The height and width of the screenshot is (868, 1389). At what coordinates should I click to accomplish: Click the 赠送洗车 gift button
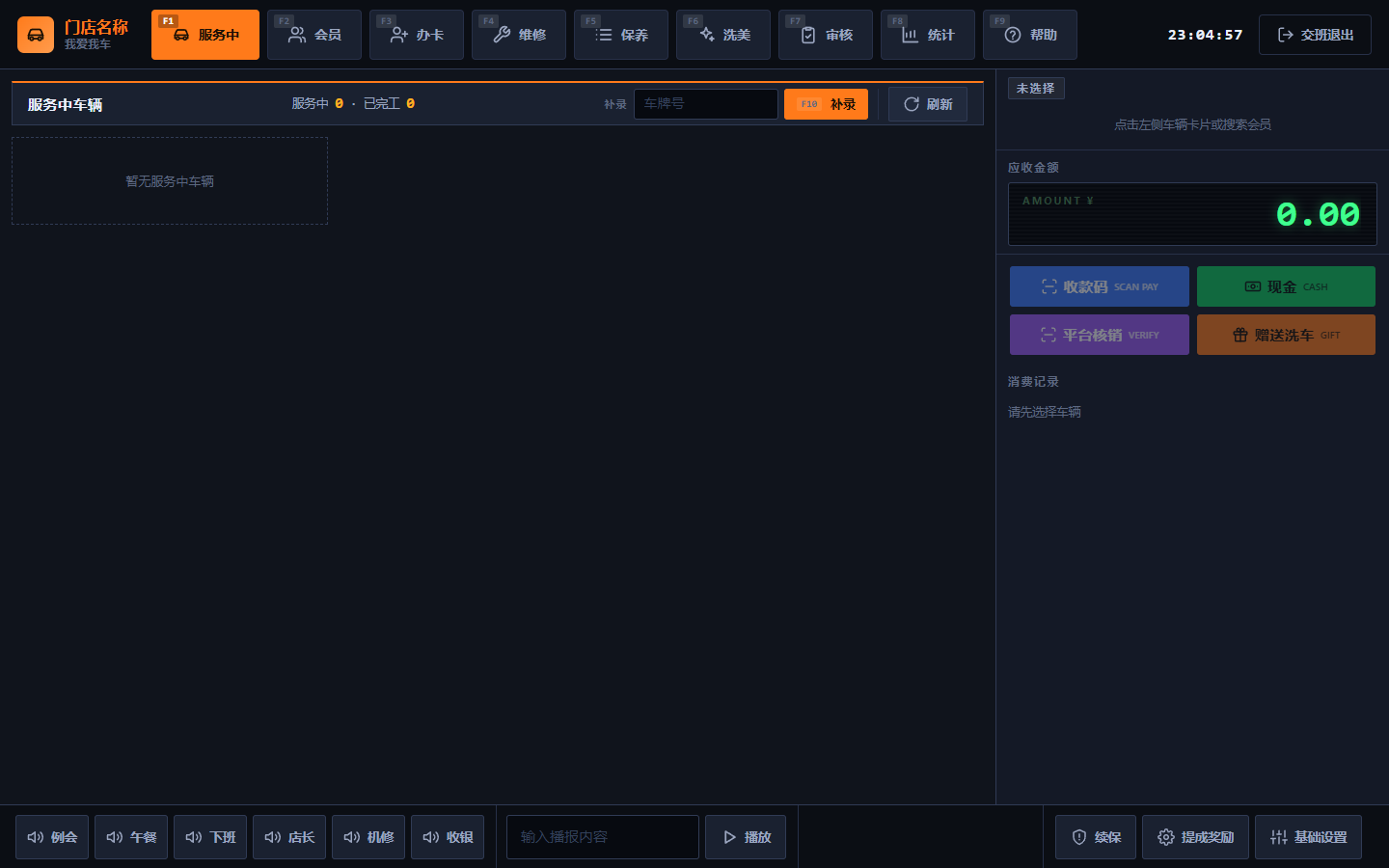pos(1286,335)
